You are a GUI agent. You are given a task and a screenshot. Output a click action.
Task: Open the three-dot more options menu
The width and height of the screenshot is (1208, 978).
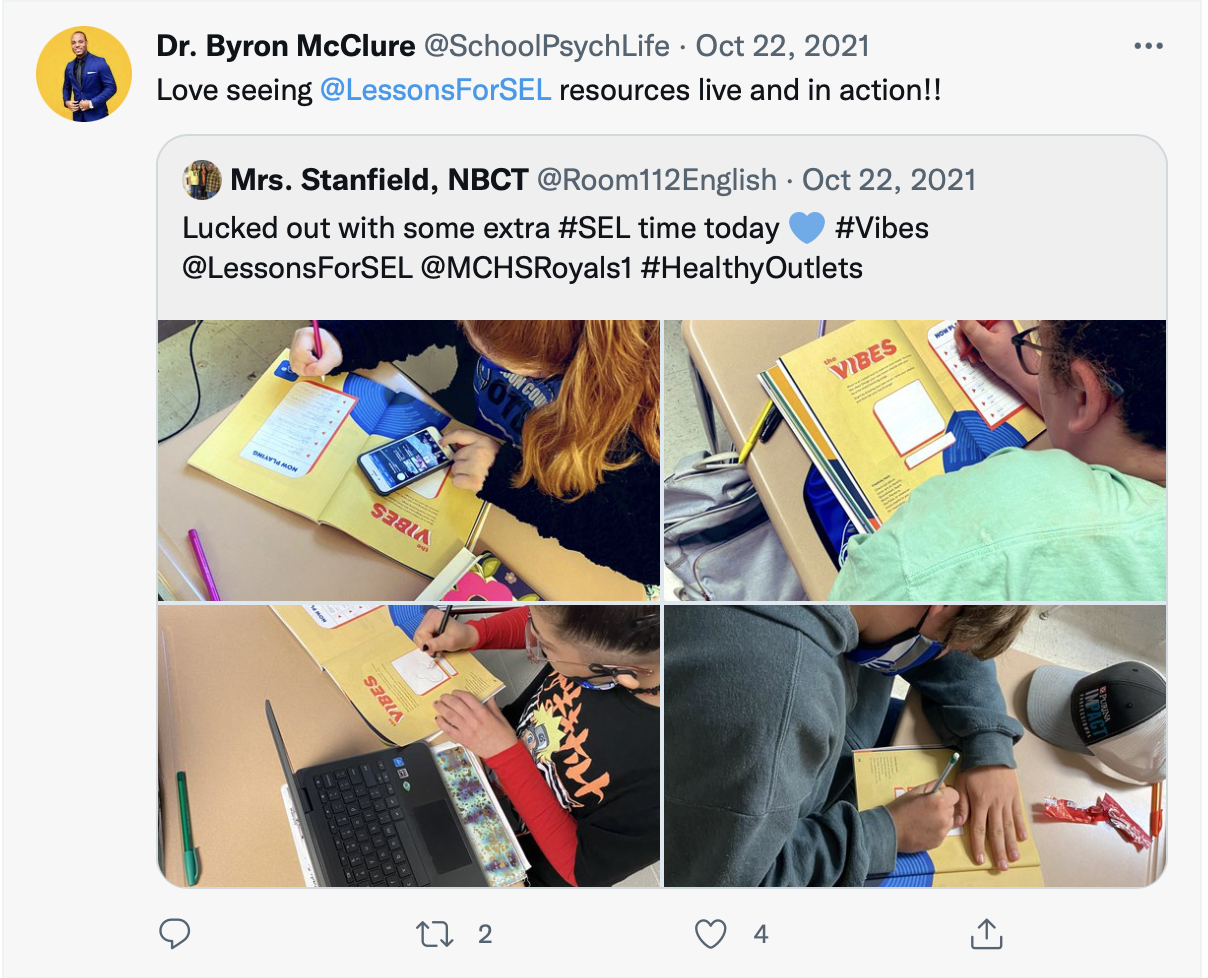click(x=1148, y=46)
